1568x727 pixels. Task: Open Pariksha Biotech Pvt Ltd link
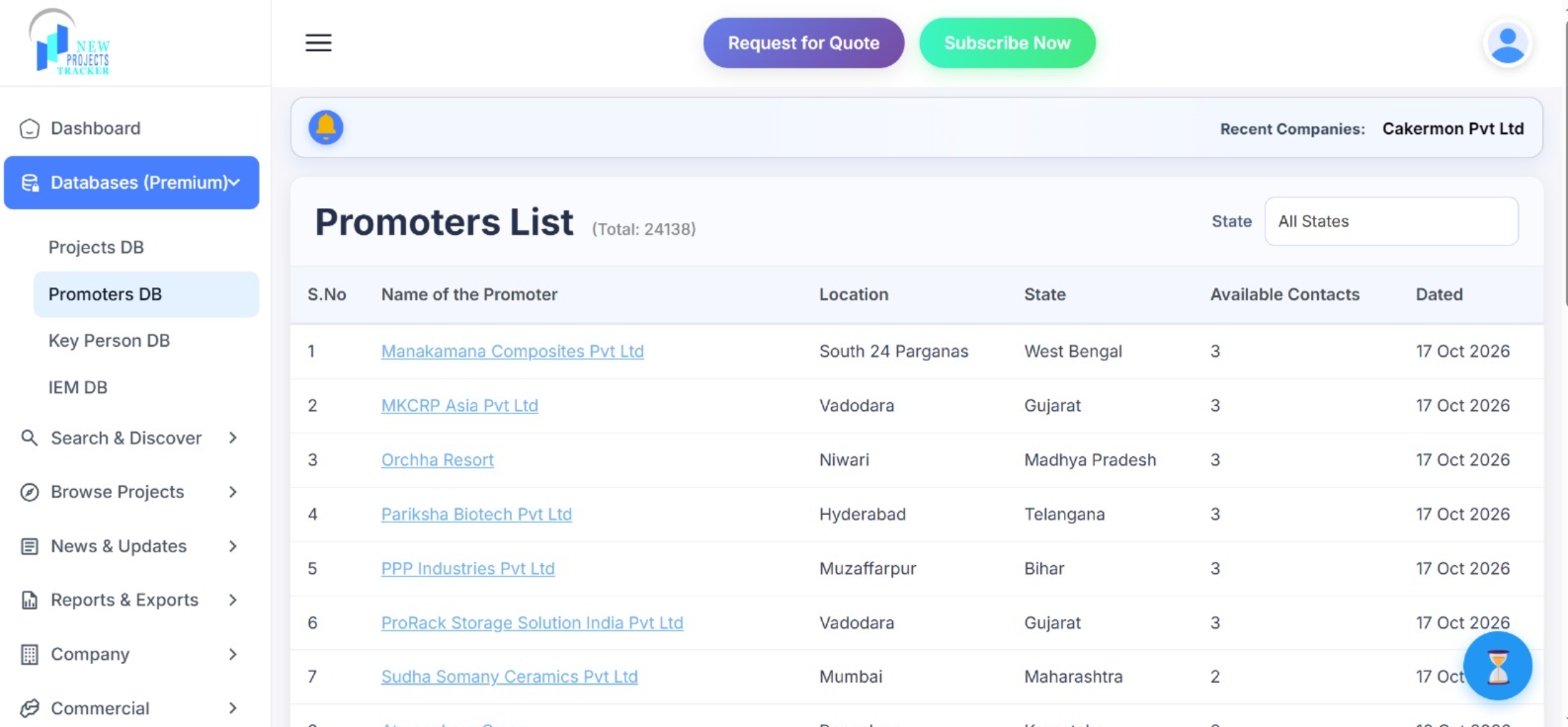476,515
